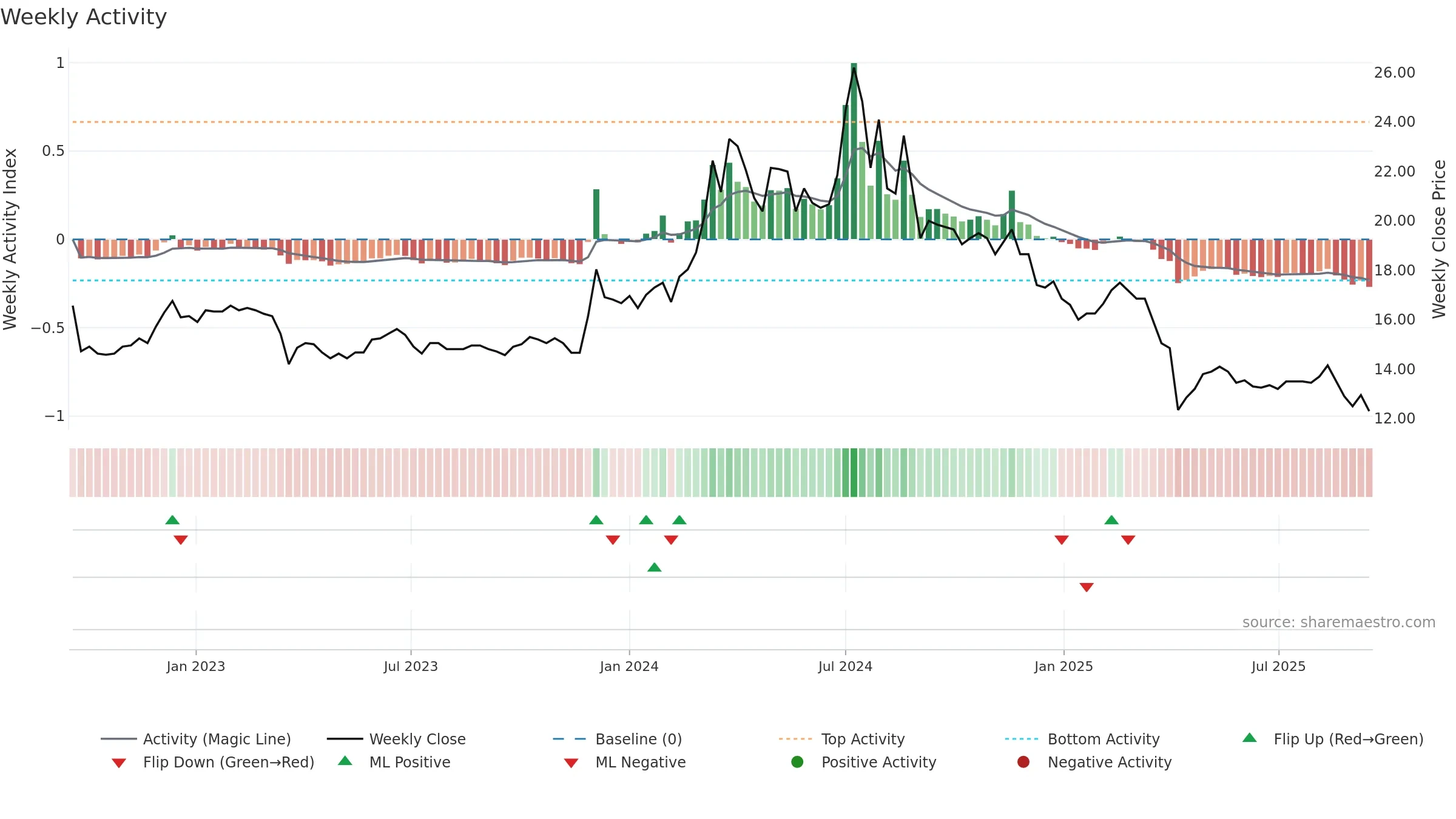Toggle Activity (Magic Line) legend entry
This screenshot has height=819, width=1456.
pyautogui.click(x=195, y=739)
